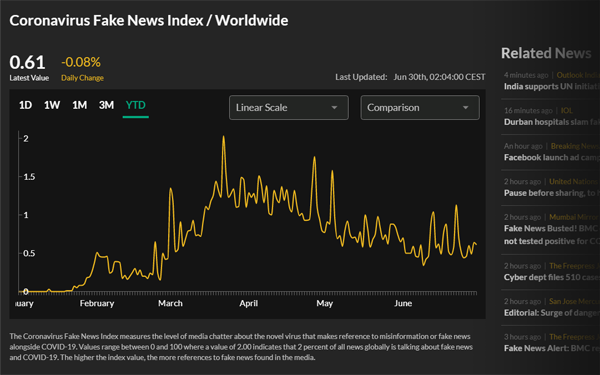This screenshot has height=375, width=600.
Task: Click the -0.08% daily change value
Action: pyautogui.click(x=81, y=62)
